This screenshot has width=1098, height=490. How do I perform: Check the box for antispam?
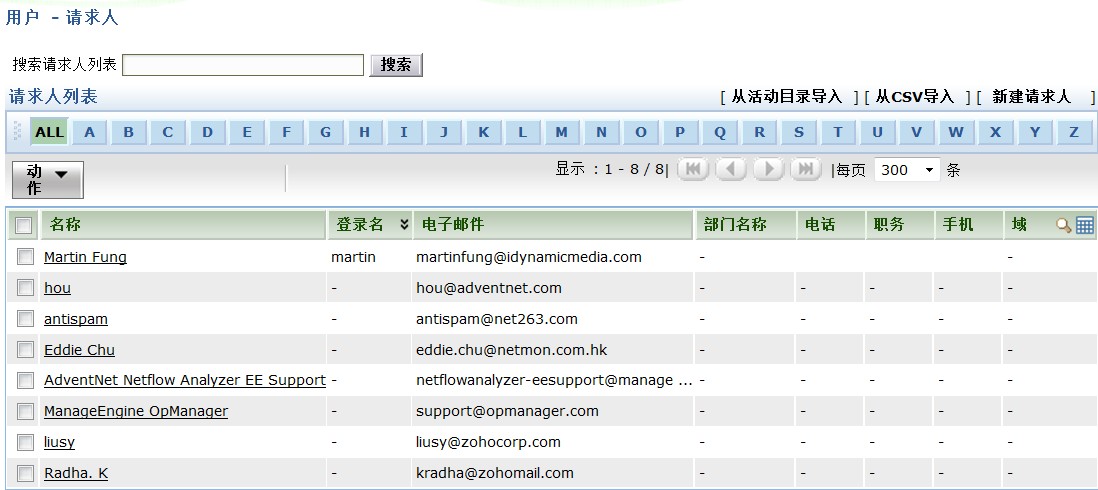(25, 318)
